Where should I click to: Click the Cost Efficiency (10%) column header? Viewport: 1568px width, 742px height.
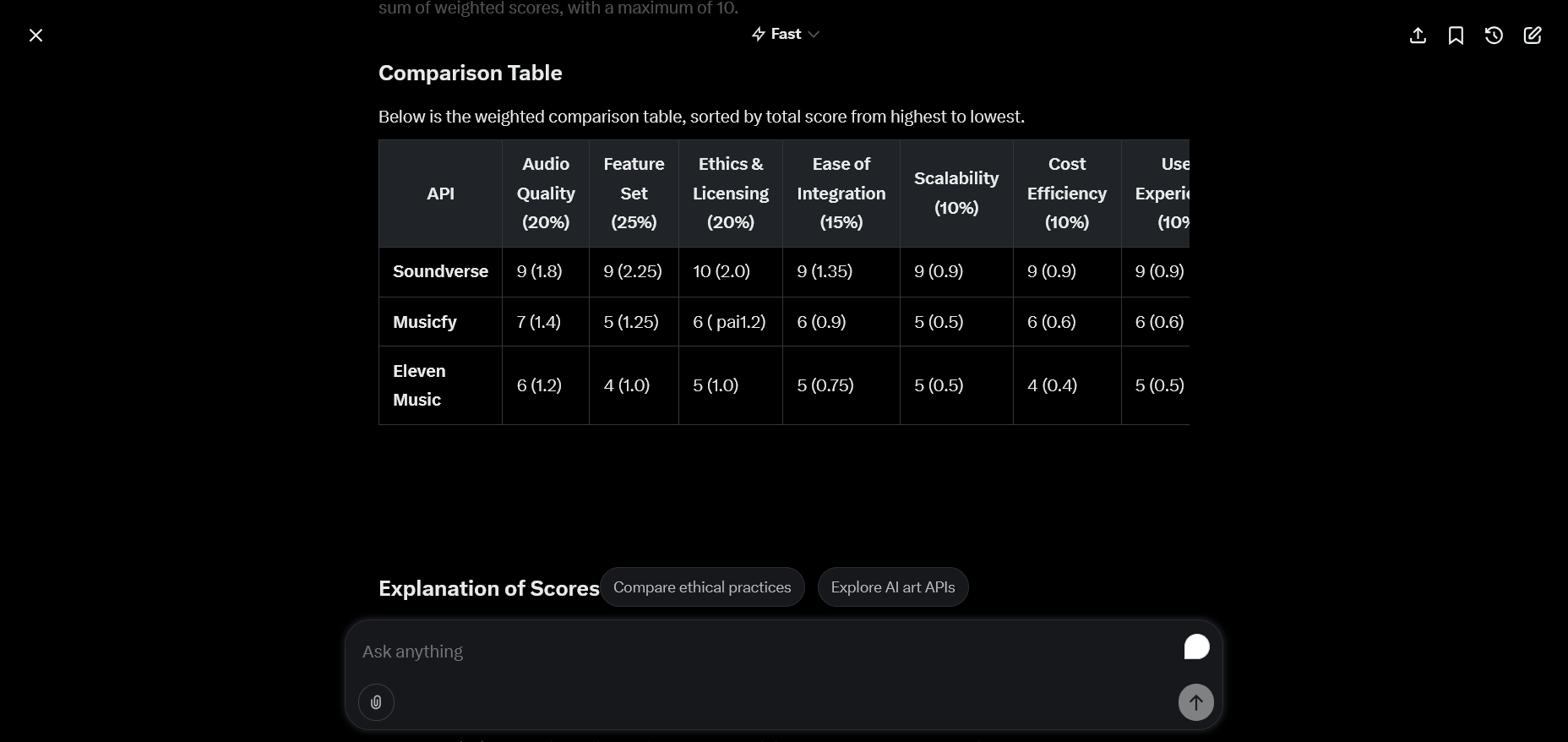pyautogui.click(x=1067, y=194)
